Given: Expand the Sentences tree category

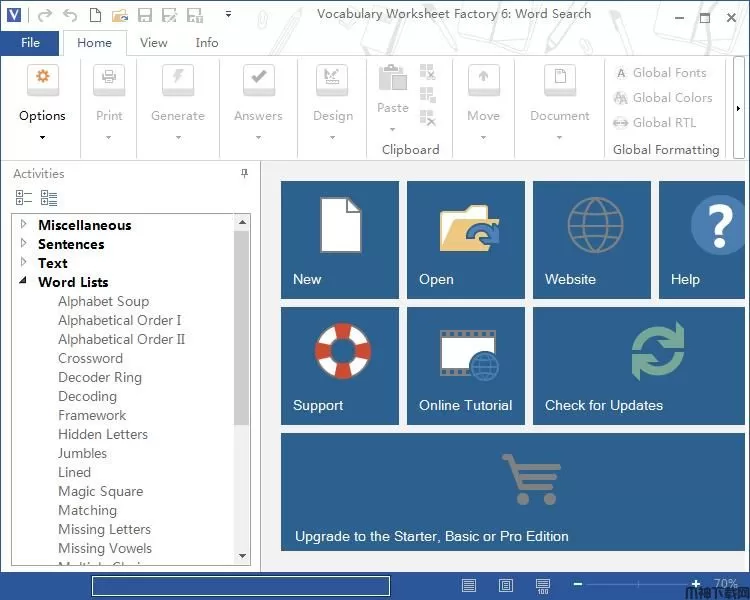Looking at the screenshot, I should 24,244.
